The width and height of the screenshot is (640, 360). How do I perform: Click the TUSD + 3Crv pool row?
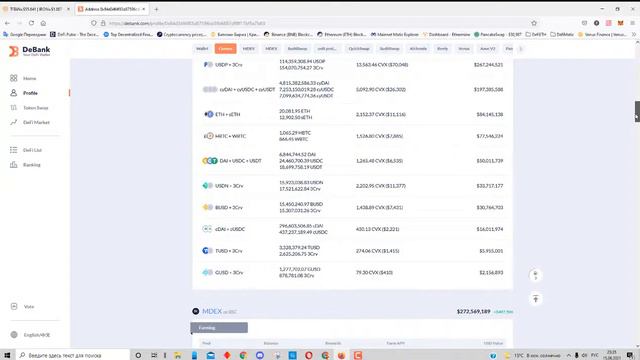(352, 251)
